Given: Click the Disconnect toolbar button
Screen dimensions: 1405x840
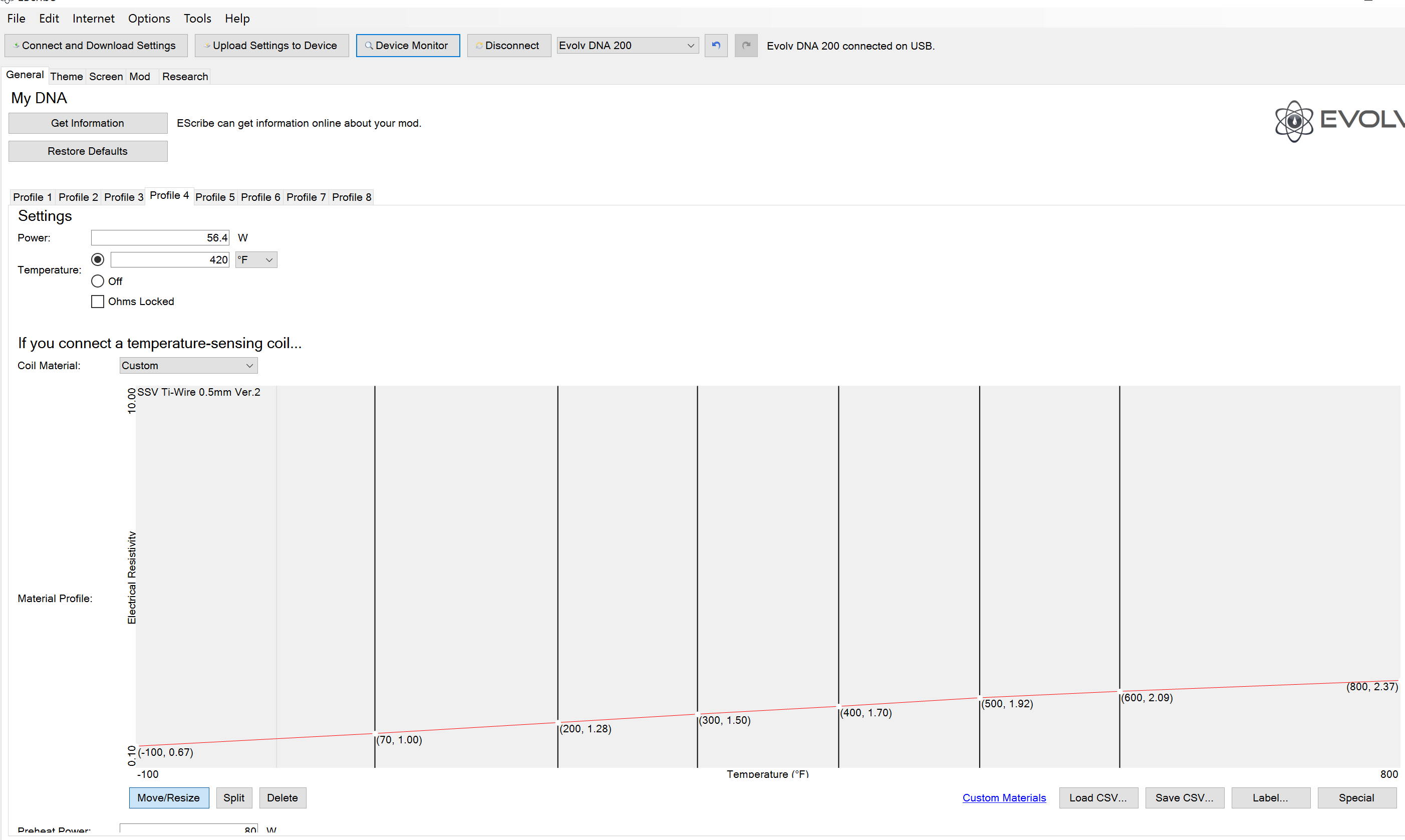Looking at the screenshot, I should 509,45.
